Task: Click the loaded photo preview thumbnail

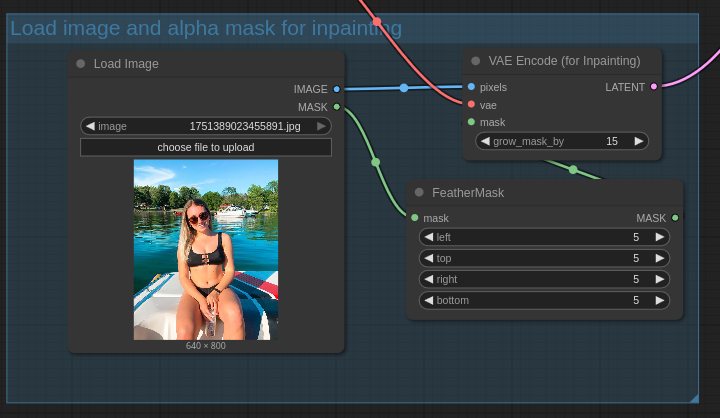Action: point(206,250)
